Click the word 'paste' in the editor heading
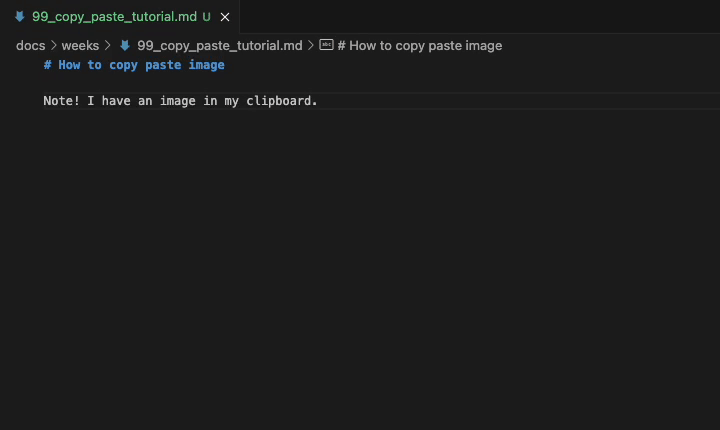Viewport: 720px width, 430px height. (x=163, y=65)
